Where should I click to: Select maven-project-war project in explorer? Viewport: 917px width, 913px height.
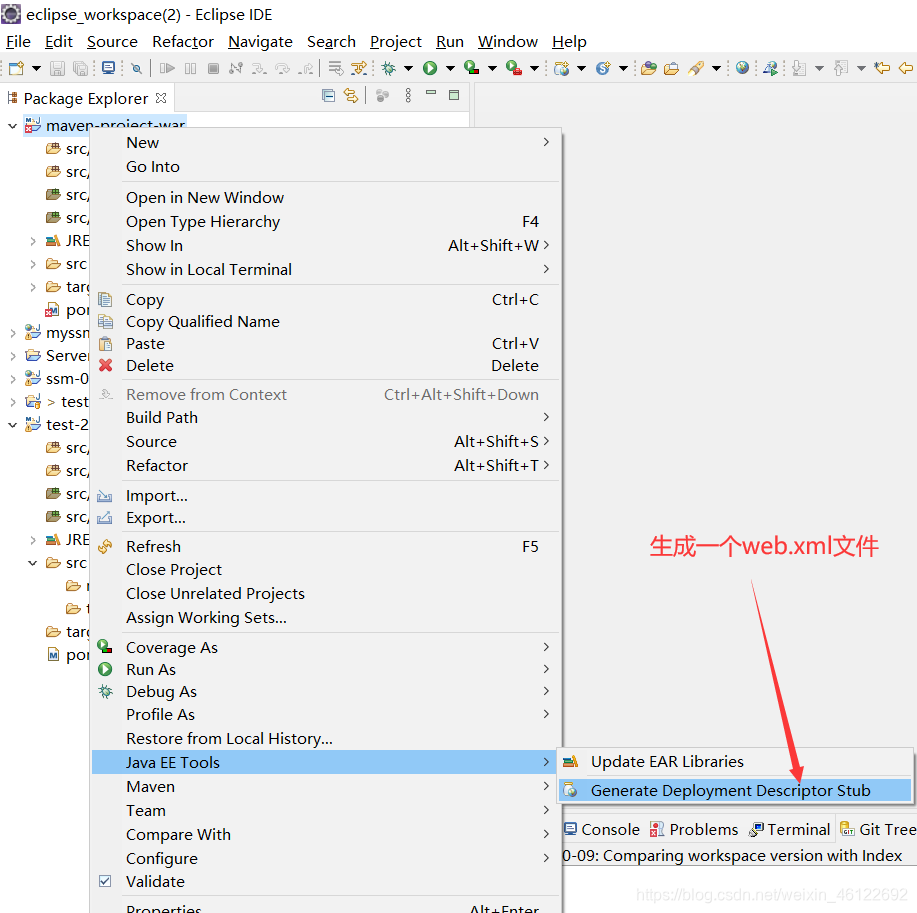pyautogui.click(x=106, y=125)
